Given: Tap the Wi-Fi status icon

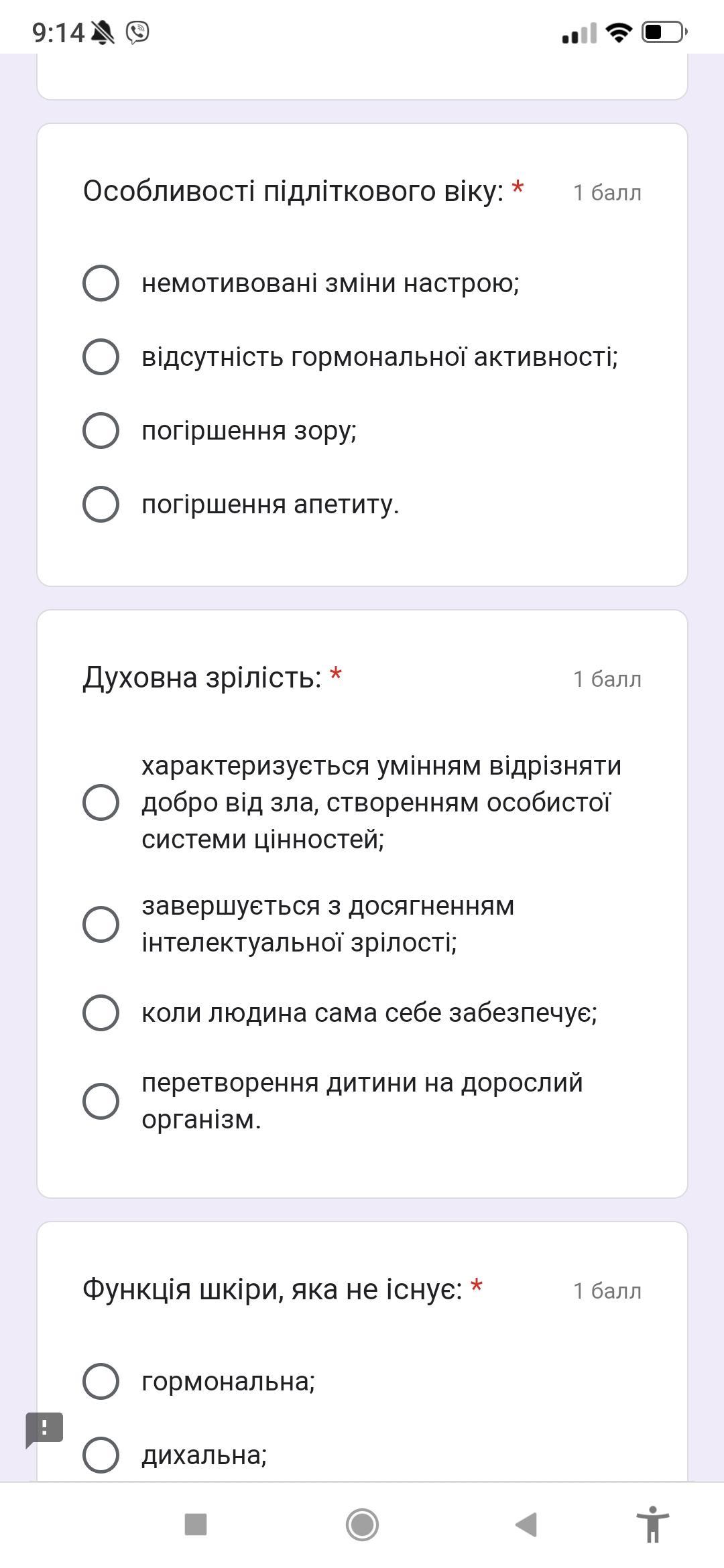Looking at the screenshot, I should 618,32.
